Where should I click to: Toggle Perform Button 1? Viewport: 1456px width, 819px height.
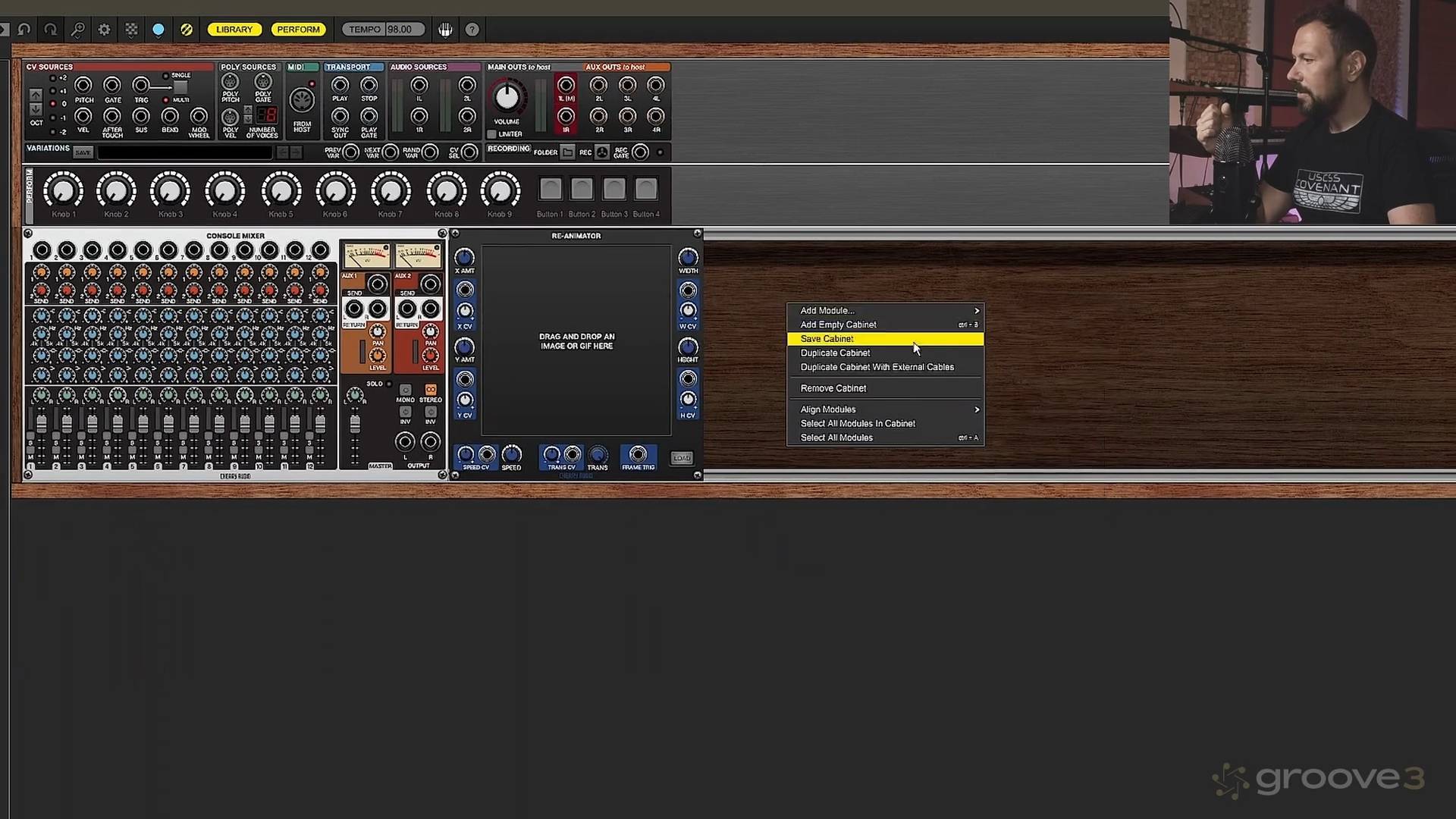coord(551,189)
